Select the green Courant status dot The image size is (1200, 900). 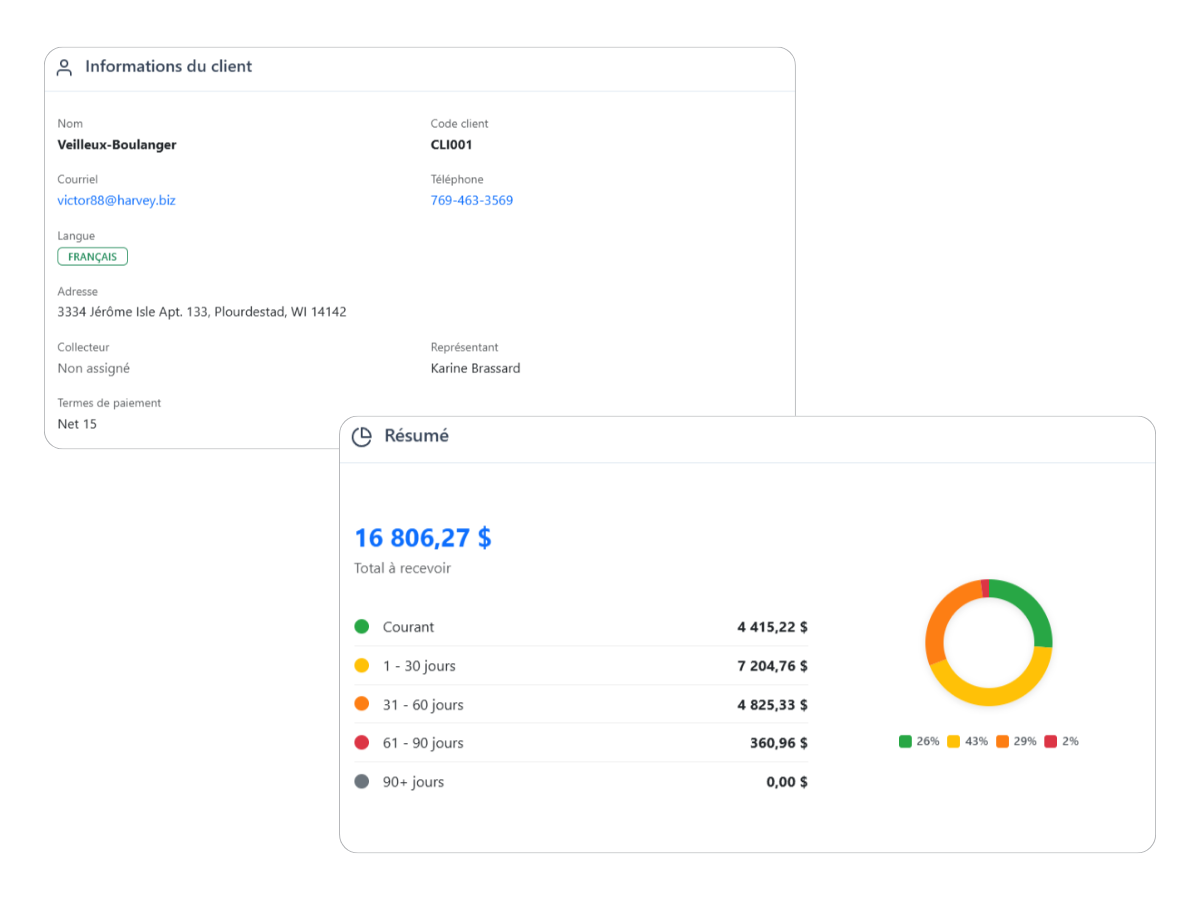(x=361, y=626)
